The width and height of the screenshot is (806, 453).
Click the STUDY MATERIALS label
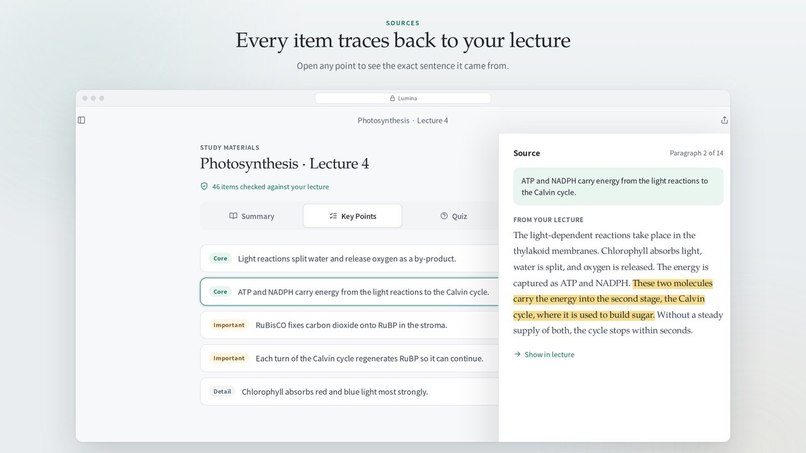point(230,148)
